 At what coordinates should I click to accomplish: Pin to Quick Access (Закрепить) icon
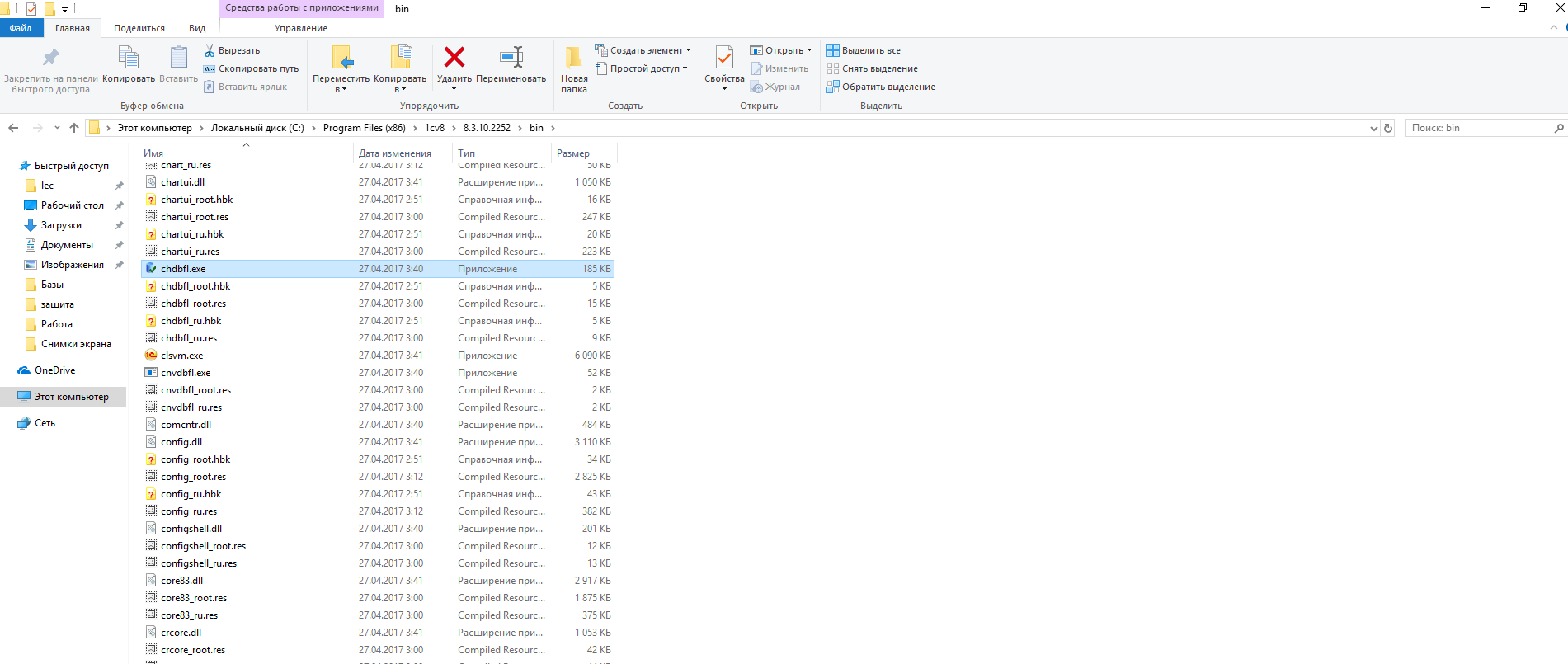pyautogui.click(x=51, y=57)
